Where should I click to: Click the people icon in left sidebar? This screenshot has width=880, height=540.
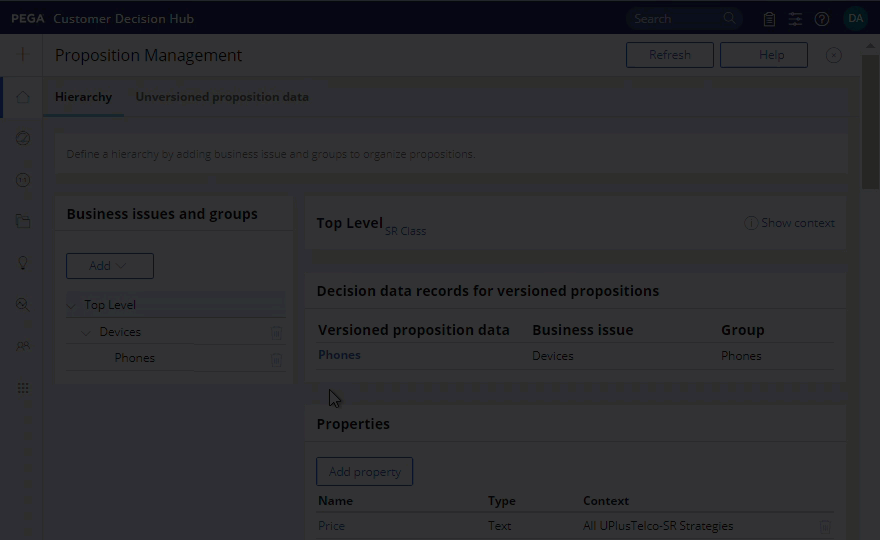tap(22, 346)
